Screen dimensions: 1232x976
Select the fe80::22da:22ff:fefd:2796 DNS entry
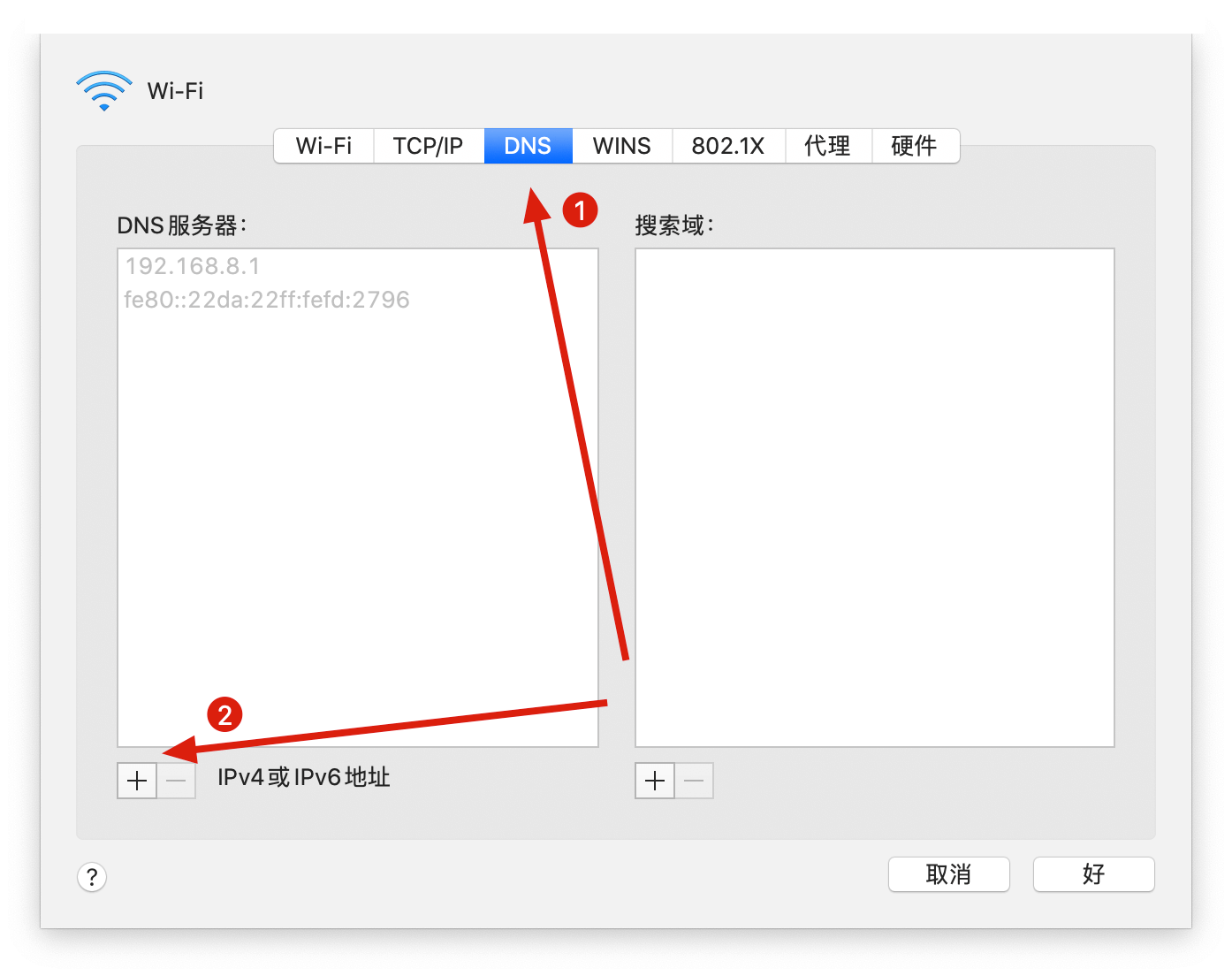267,300
